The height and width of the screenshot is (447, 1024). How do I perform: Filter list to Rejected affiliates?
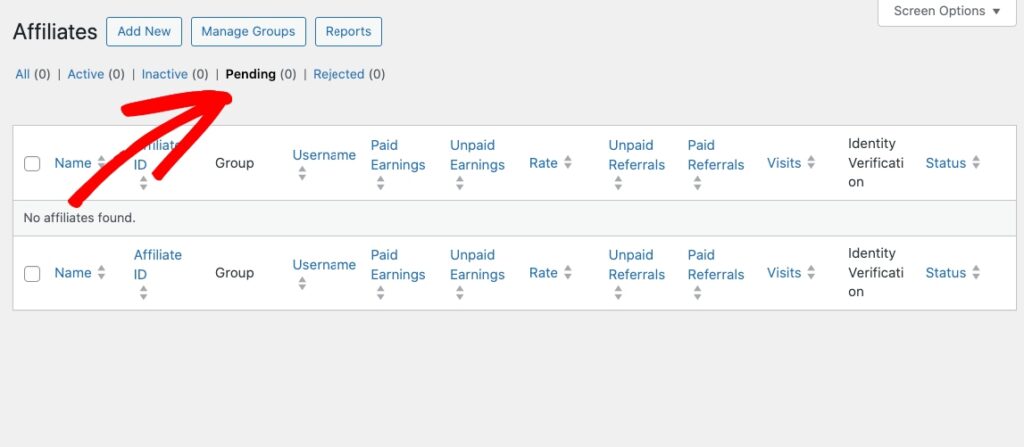click(339, 74)
